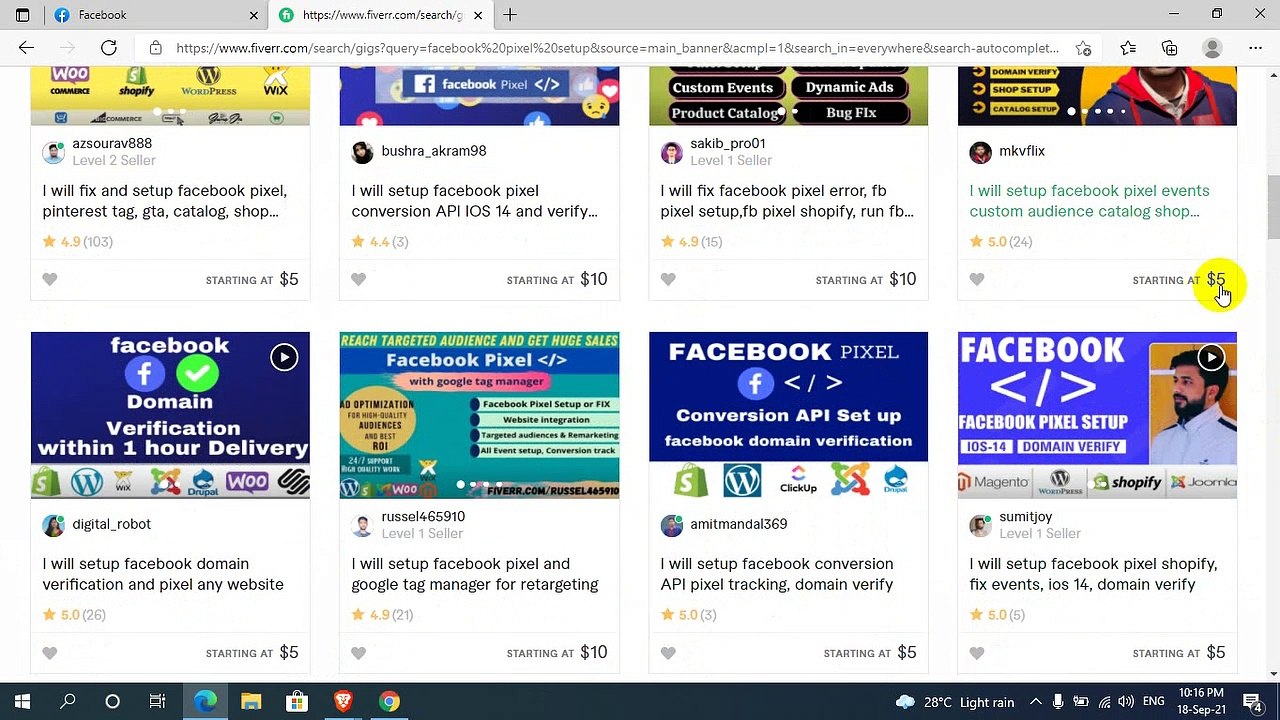
Task: Favorite the sakib_pro01 gig with heart
Action: point(668,280)
